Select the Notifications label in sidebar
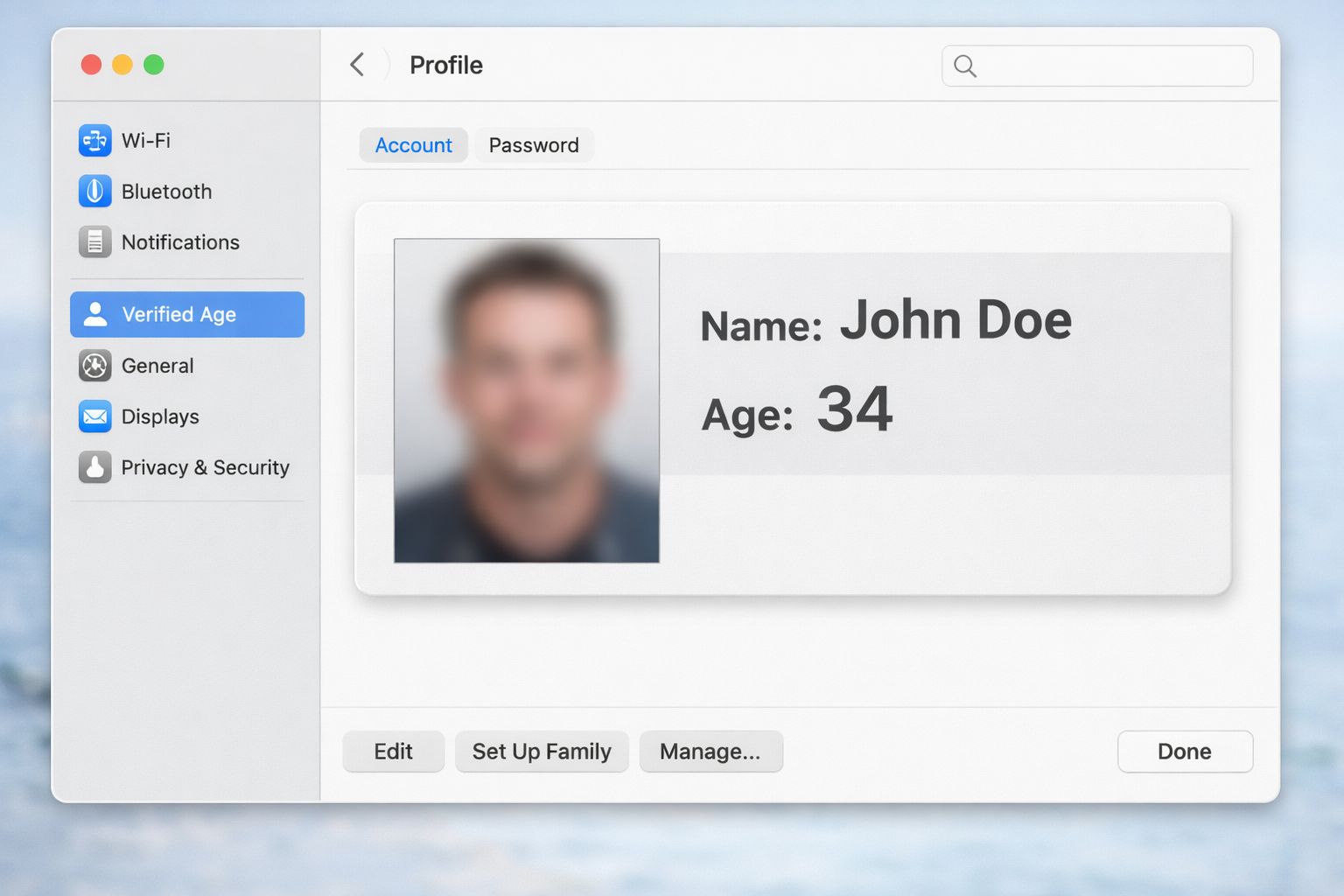The height and width of the screenshot is (896, 1344). point(180,242)
